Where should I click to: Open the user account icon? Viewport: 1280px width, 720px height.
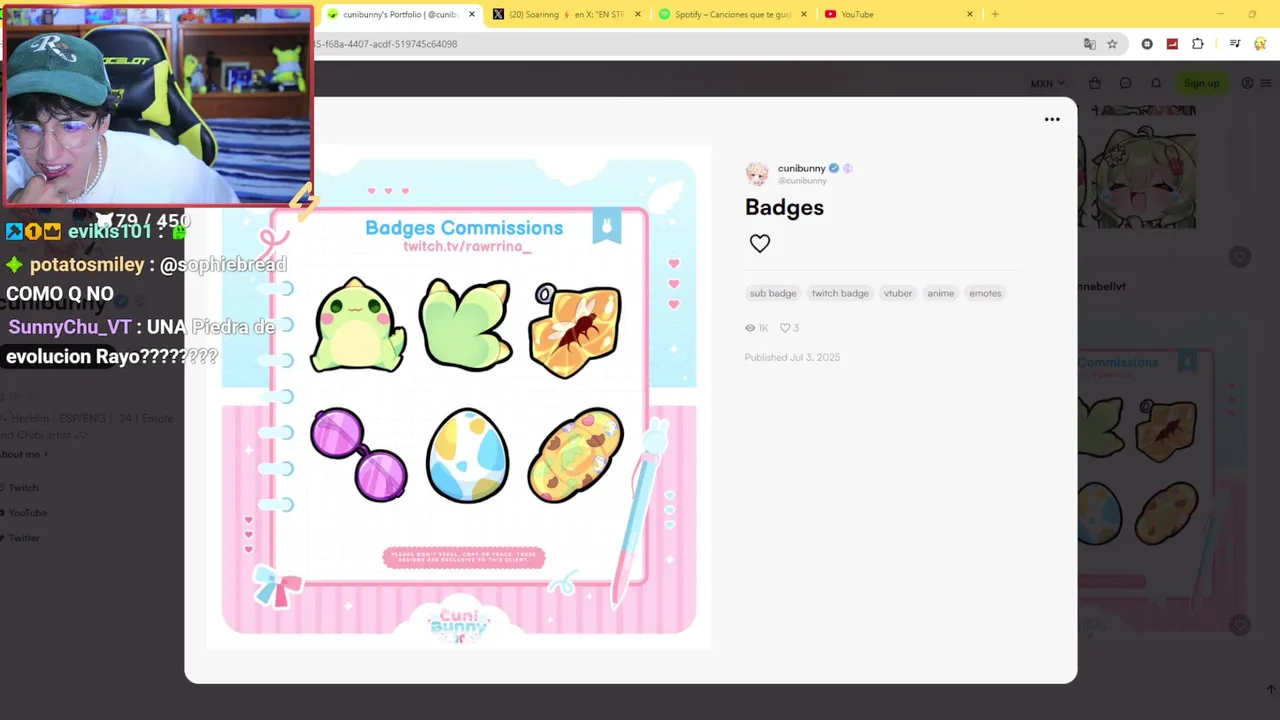(x=1247, y=83)
